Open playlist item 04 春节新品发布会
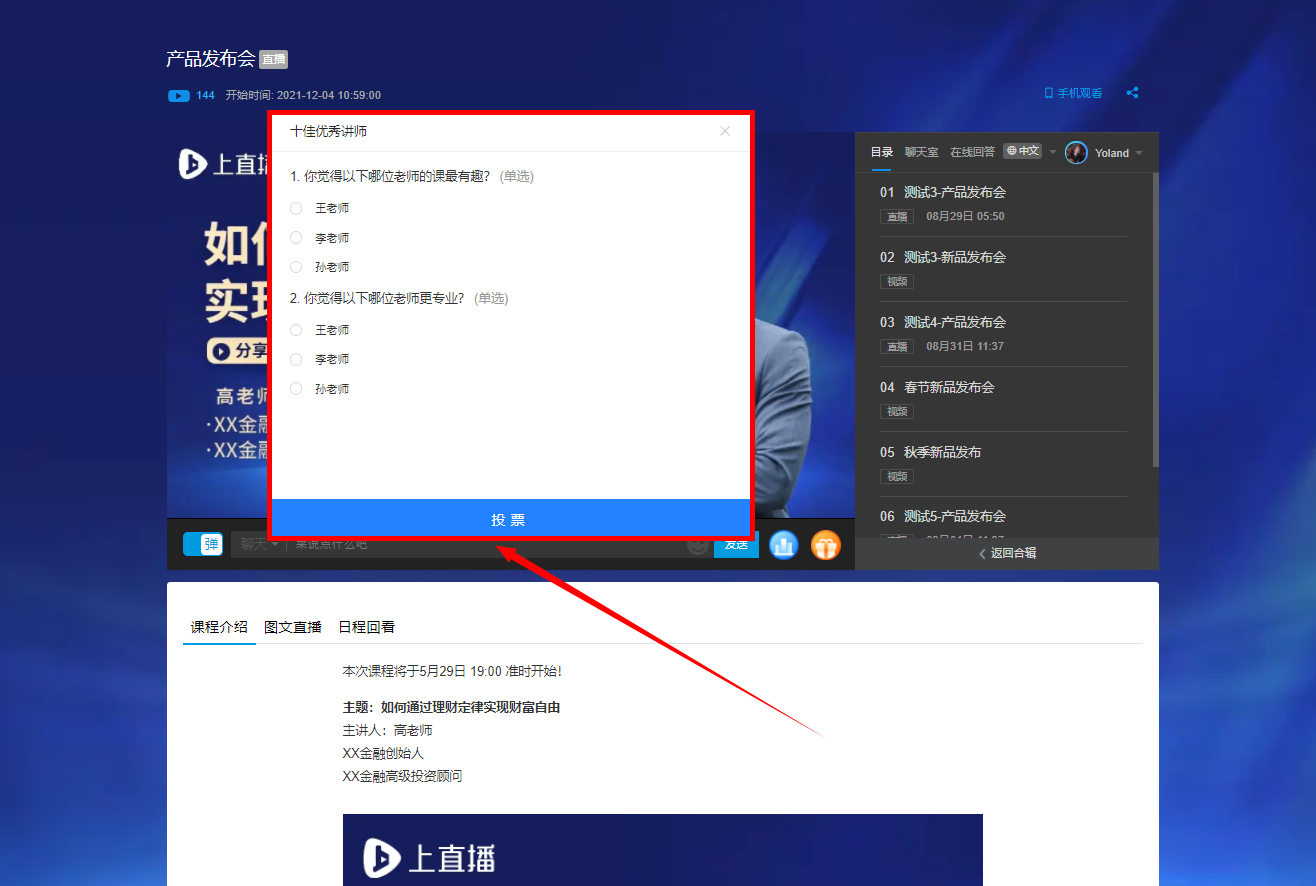 [x=1003, y=399]
